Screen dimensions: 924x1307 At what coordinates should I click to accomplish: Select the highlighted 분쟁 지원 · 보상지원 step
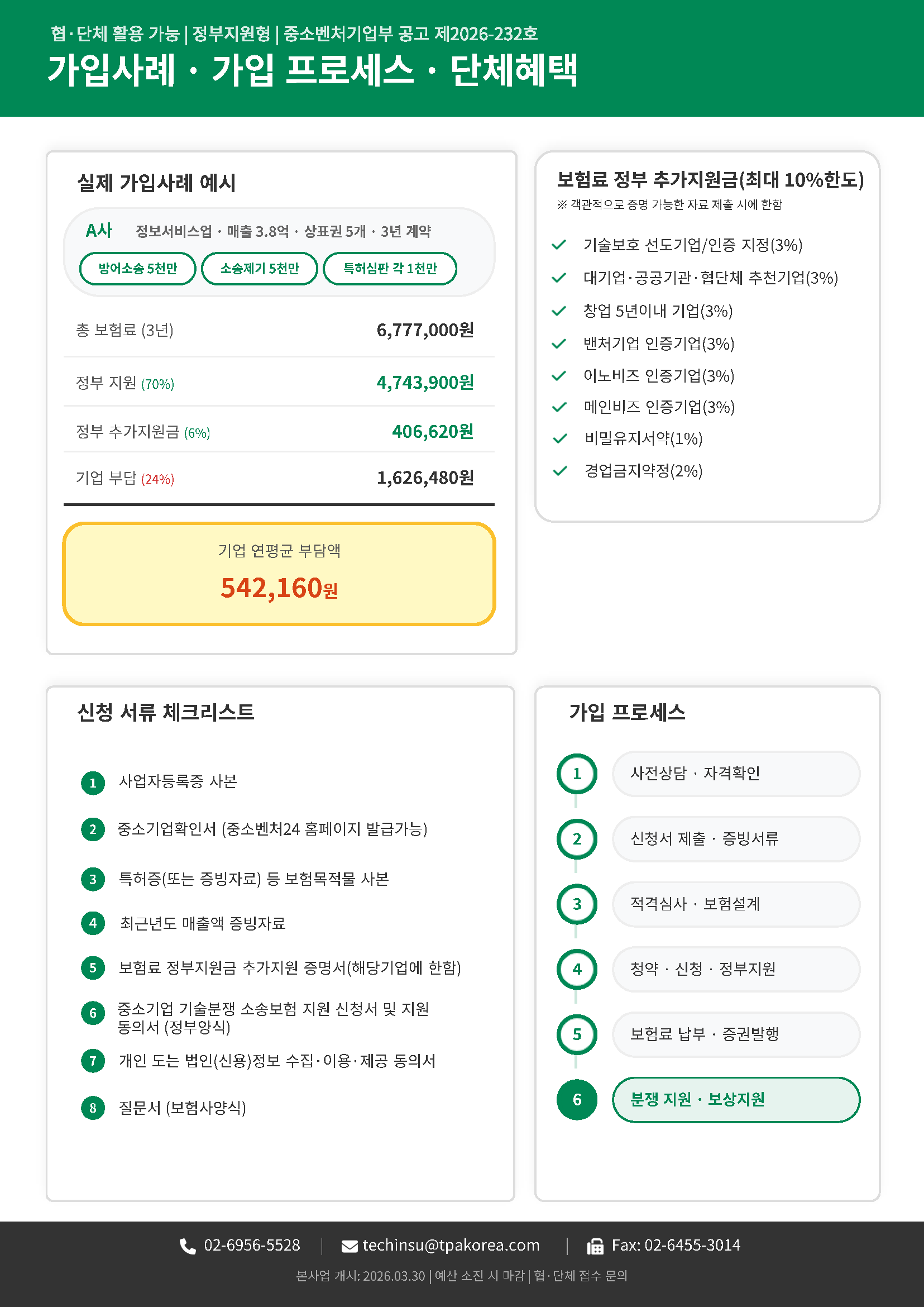[x=736, y=1099]
